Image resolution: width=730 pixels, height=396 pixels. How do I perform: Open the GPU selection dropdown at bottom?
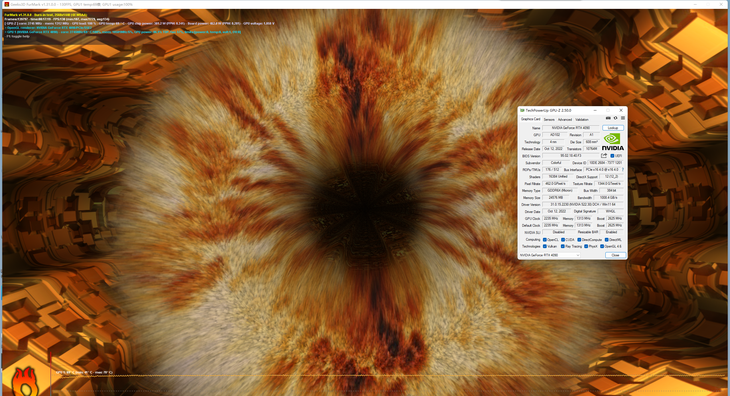click(549, 255)
